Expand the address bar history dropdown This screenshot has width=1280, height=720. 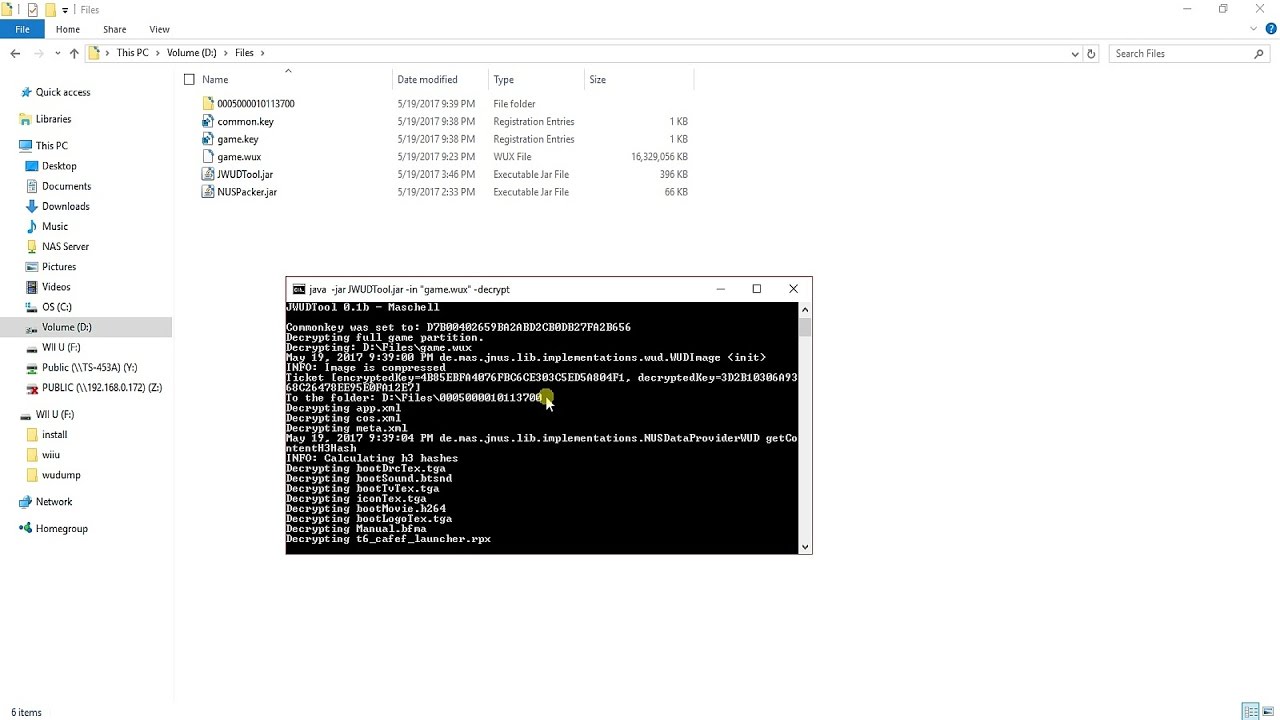pyautogui.click(x=1075, y=54)
